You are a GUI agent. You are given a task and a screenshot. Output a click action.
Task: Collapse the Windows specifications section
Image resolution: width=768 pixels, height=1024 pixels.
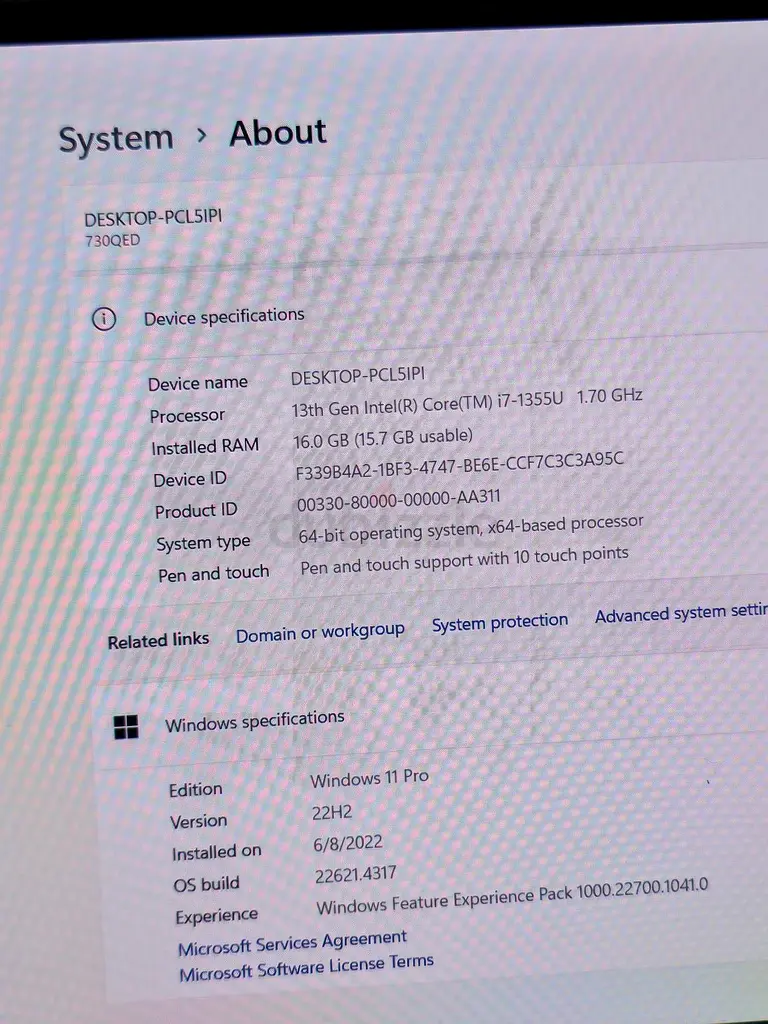click(x=254, y=720)
